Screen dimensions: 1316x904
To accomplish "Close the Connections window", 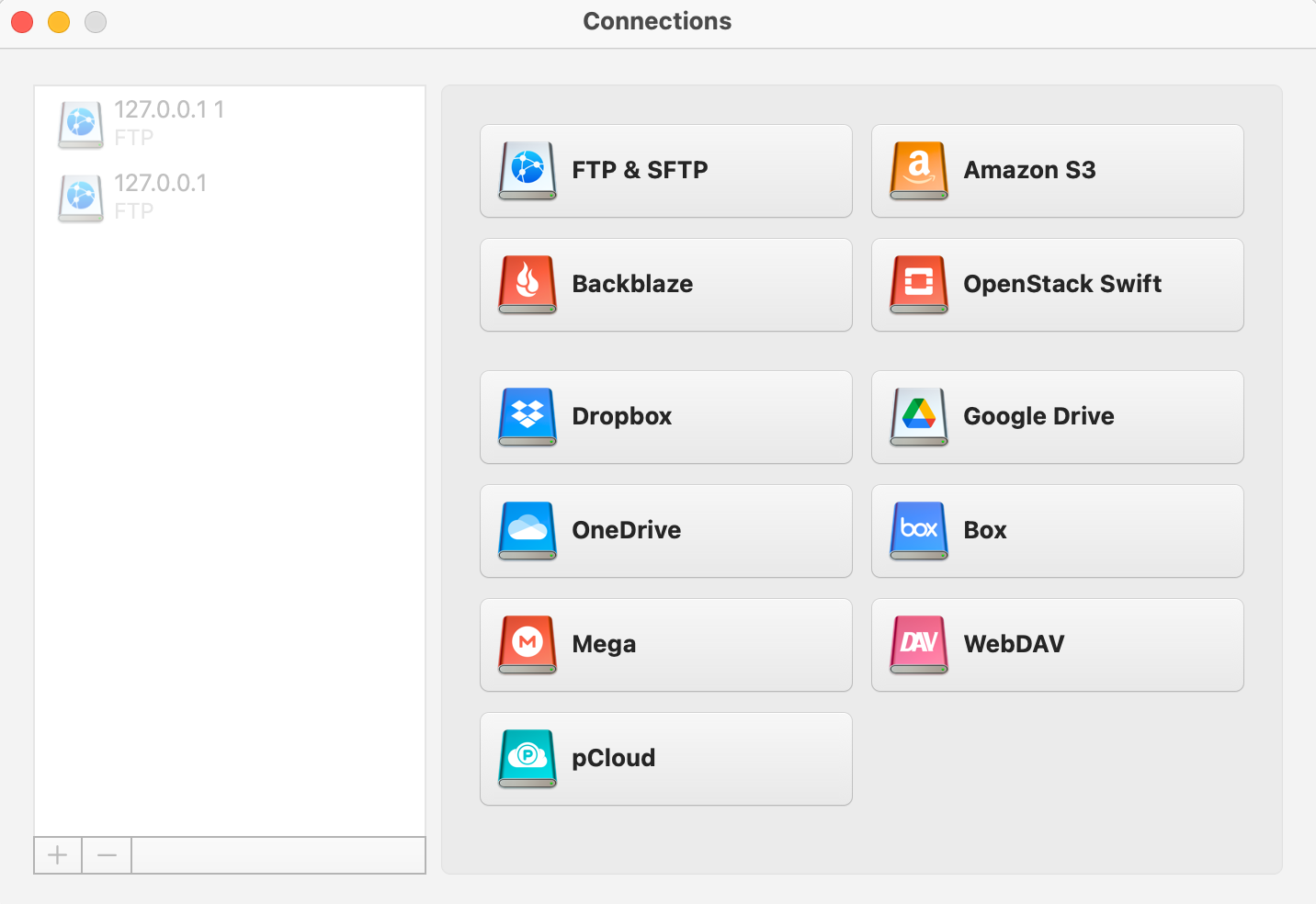I will 21,21.
